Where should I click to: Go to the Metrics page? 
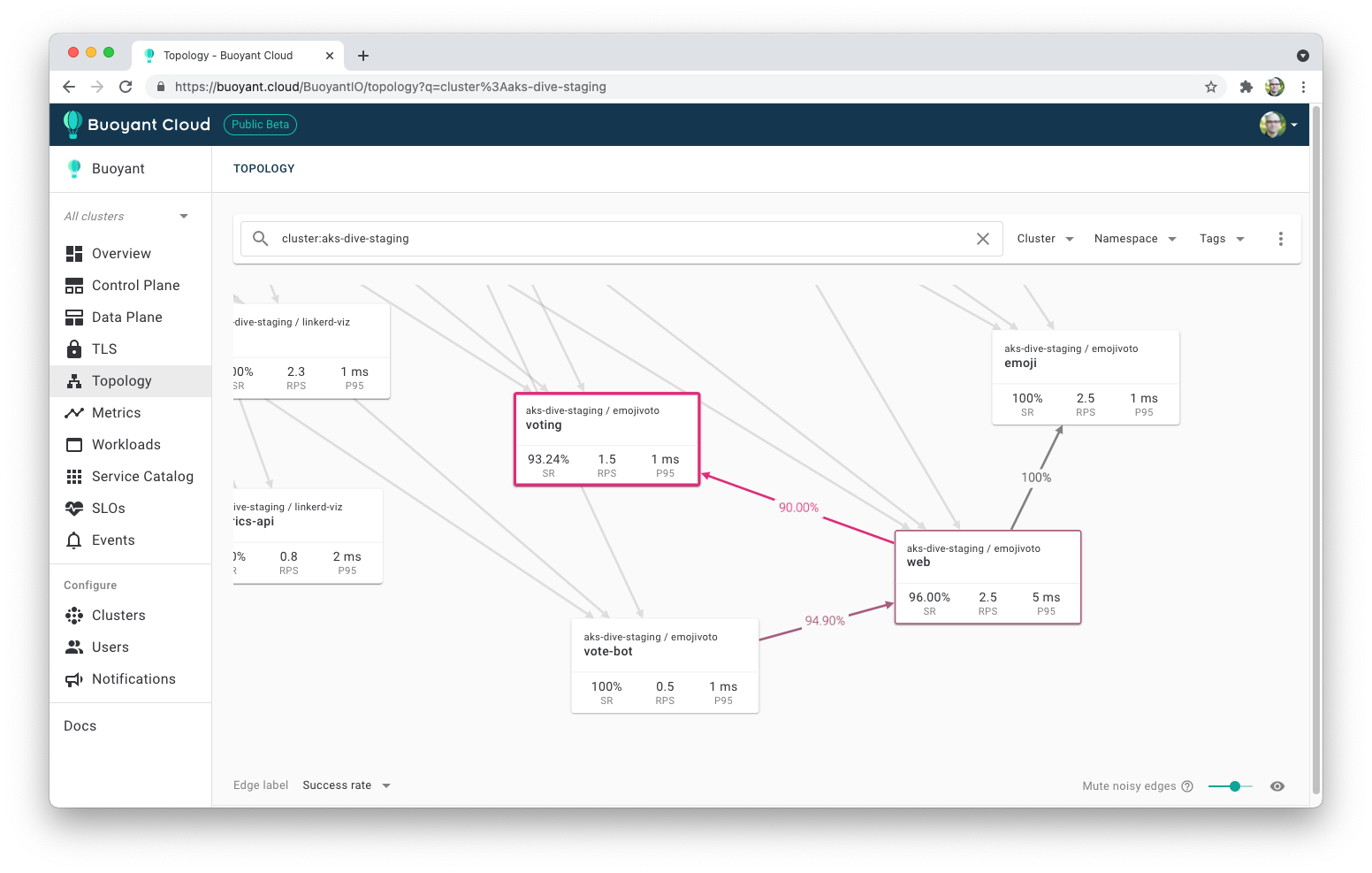(x=116, y=413)
